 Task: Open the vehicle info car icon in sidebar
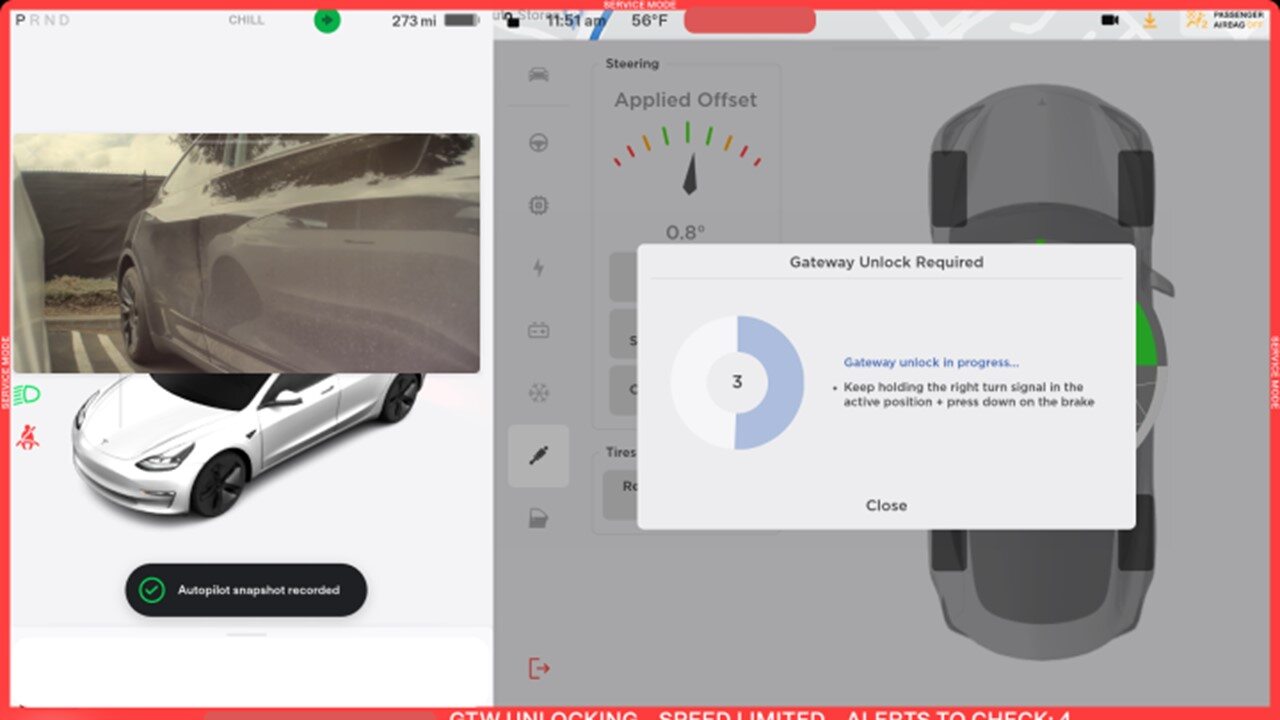coord(538,75)
